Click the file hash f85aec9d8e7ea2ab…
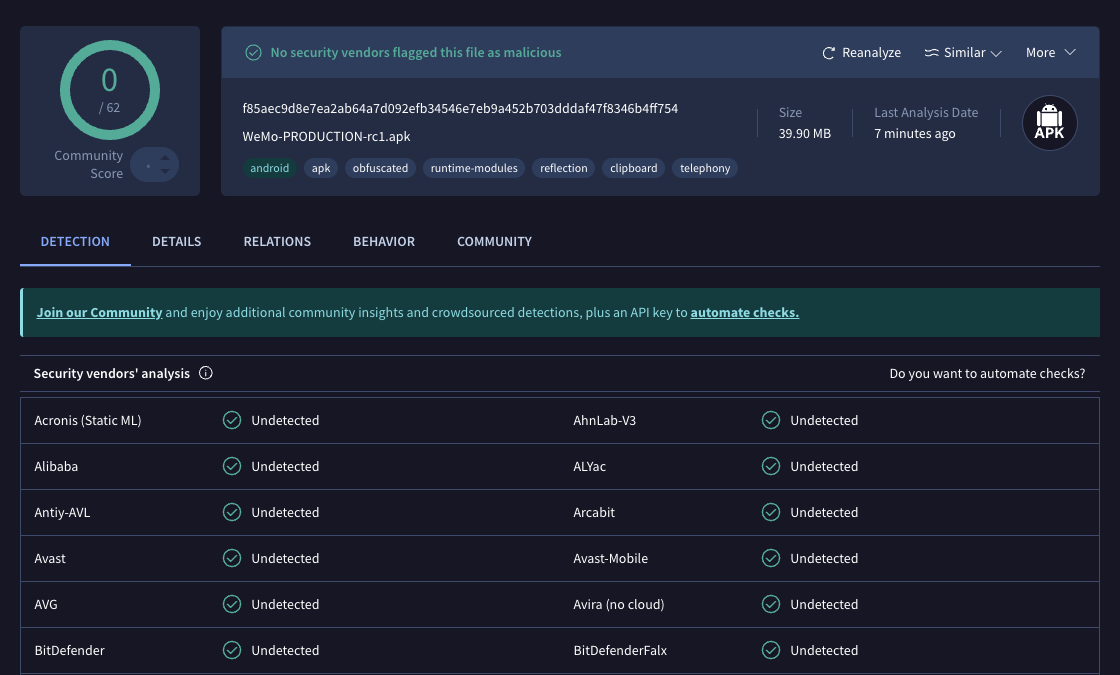 460,109
